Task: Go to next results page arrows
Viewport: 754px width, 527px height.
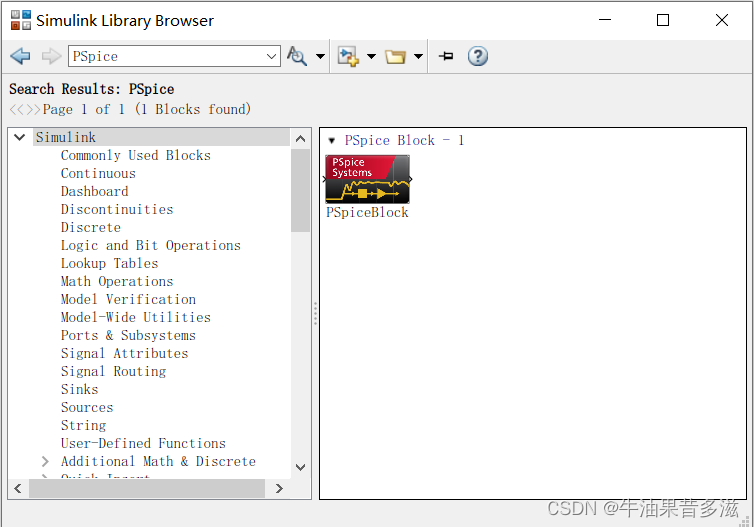Action: tap(33, 110)
